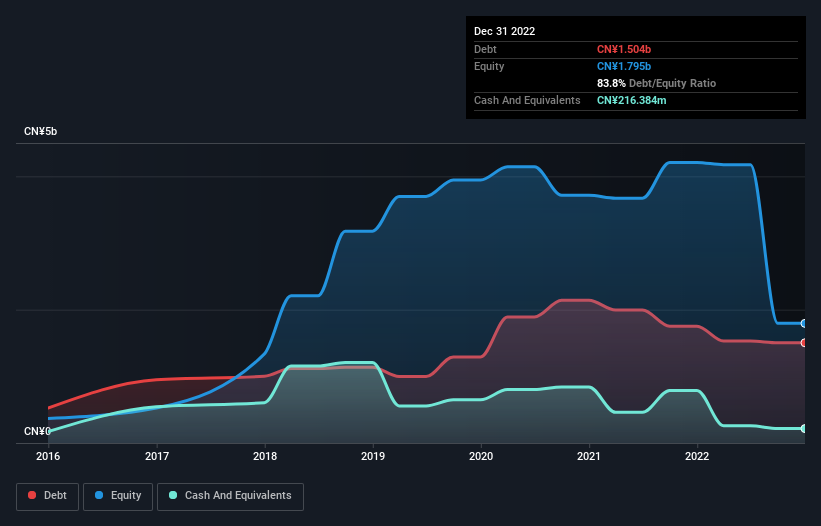Click the CN¥1.795b equity value
Screen dimensions: 821x526
(624, 66)
